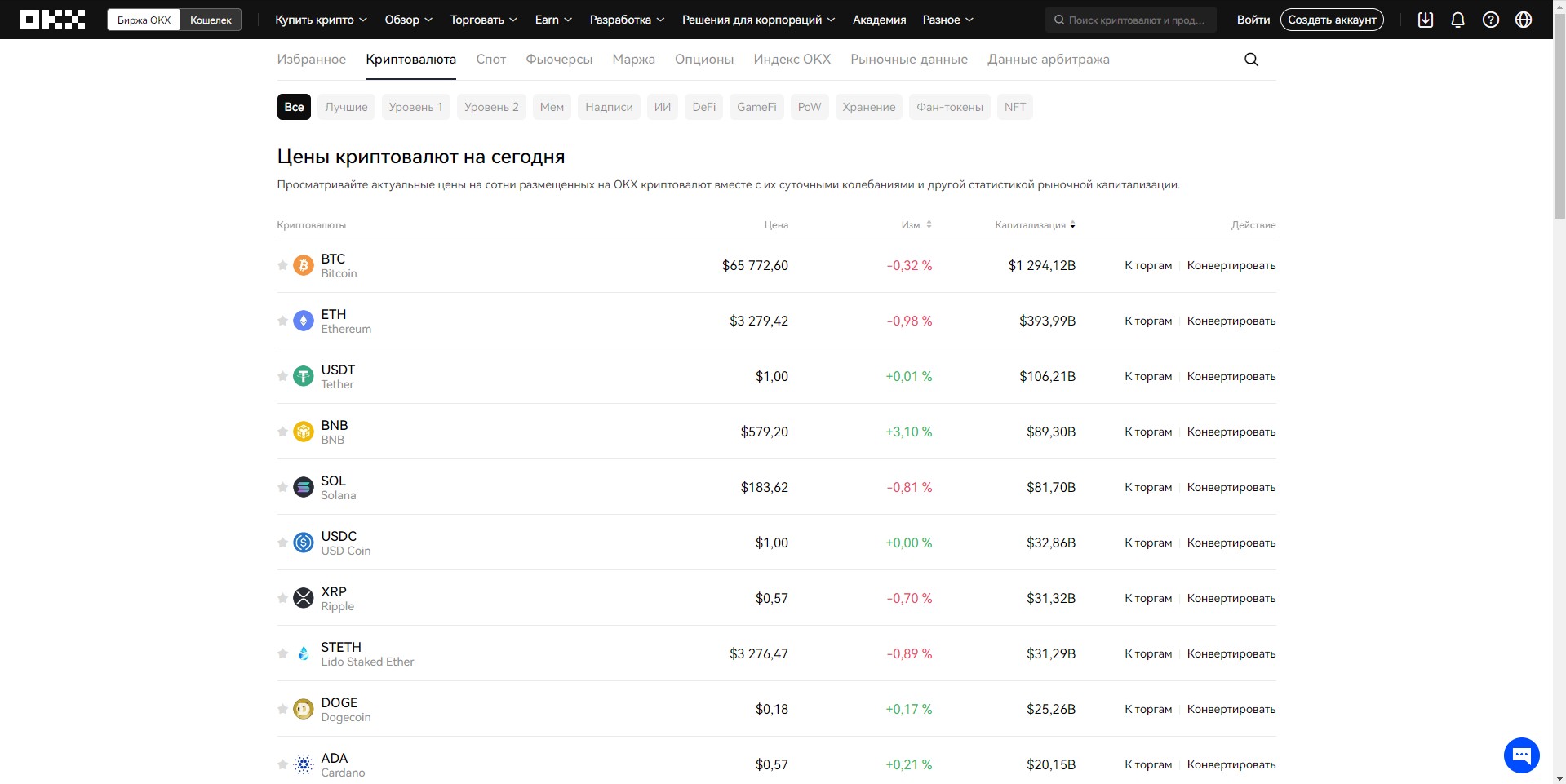Click the Tether coin icon
This screenshot has height=784, width=1566.
[304, 376]
